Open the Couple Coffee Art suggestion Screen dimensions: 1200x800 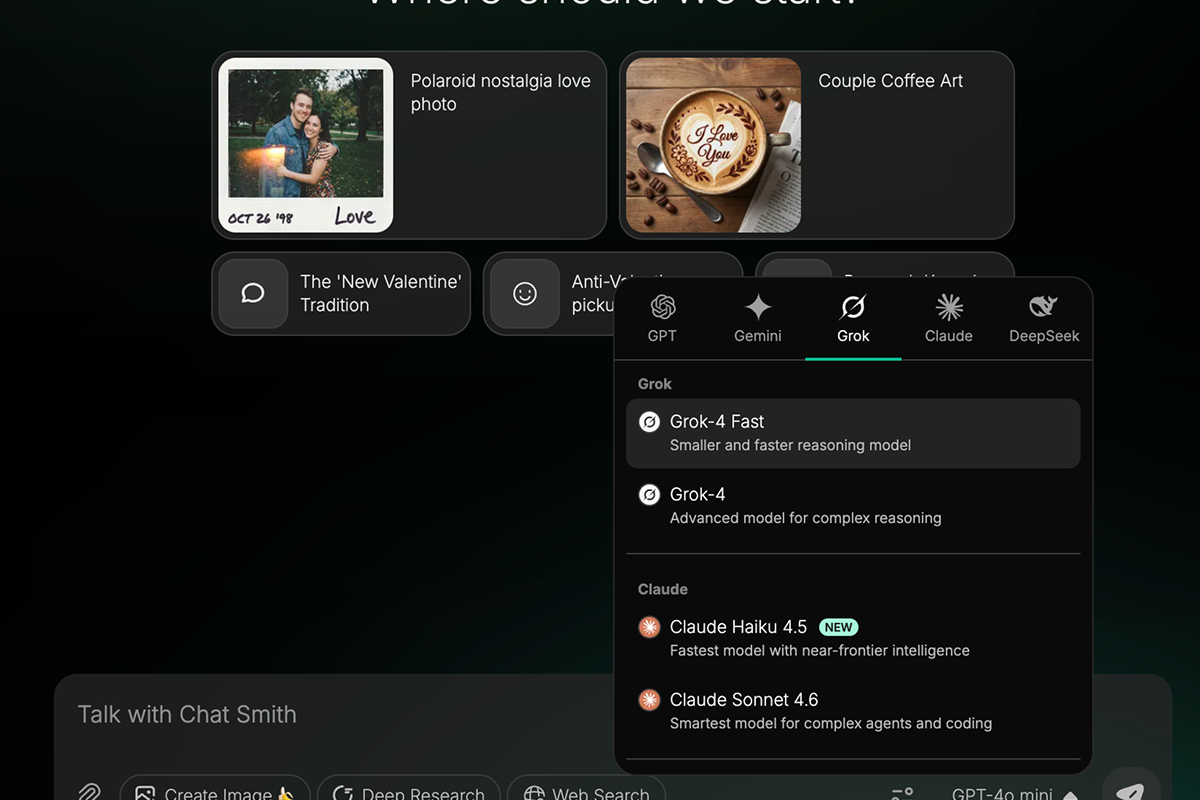[817, 145]
